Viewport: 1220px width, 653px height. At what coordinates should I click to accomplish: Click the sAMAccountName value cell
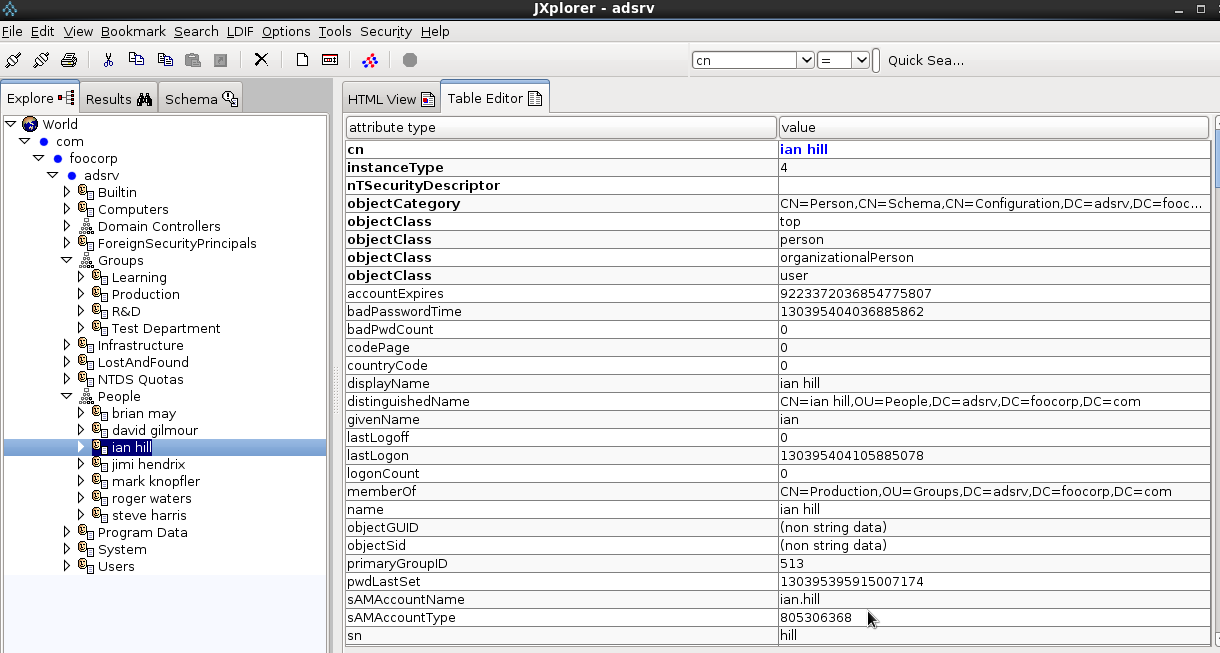coord(993,599)
